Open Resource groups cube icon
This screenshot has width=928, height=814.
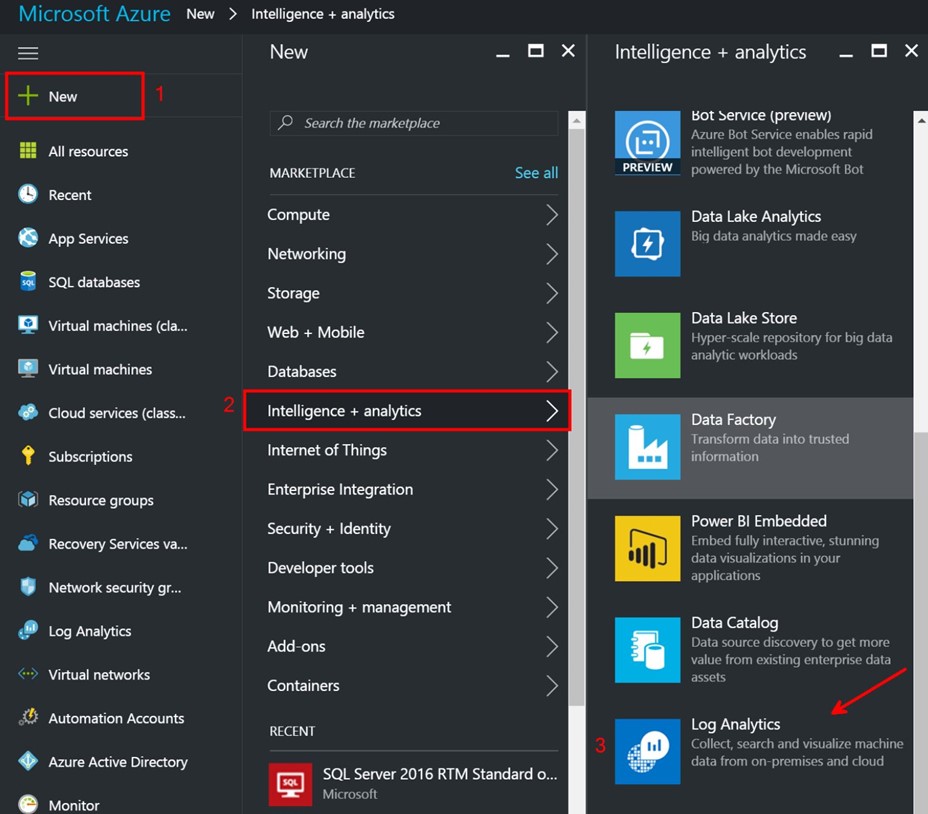pyautogui.click(x=28, y=500)
